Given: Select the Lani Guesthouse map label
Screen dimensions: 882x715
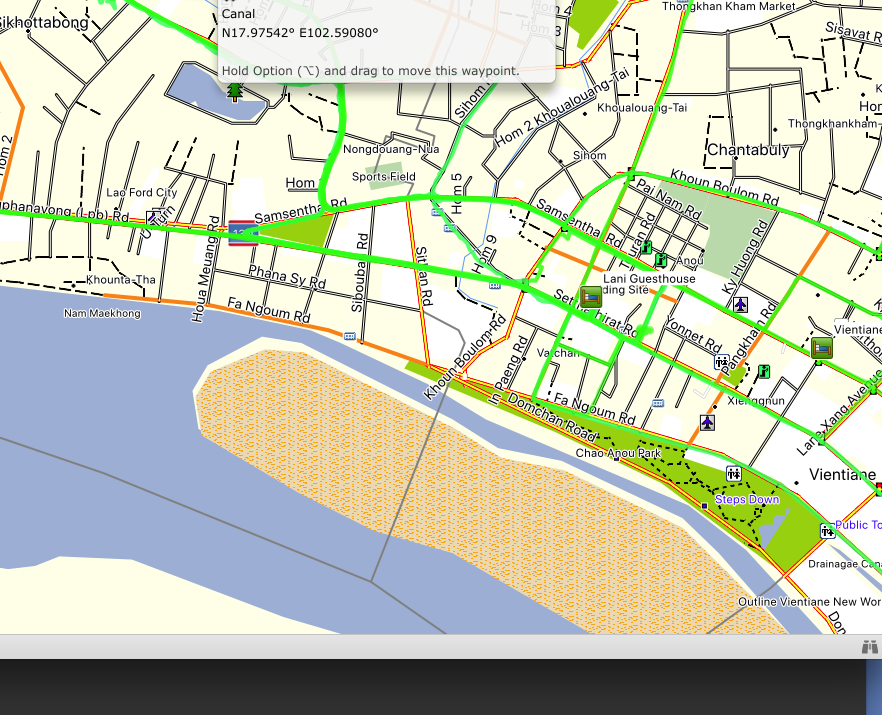Looking at the screenshot, I should (x=649, y=279).
